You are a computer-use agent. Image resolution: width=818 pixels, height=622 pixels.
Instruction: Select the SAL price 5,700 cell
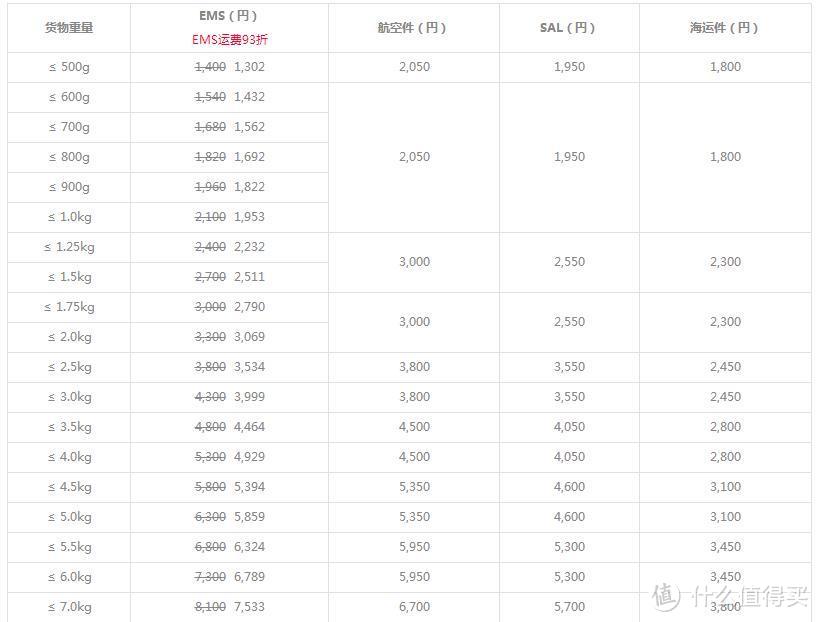point(569,607)
